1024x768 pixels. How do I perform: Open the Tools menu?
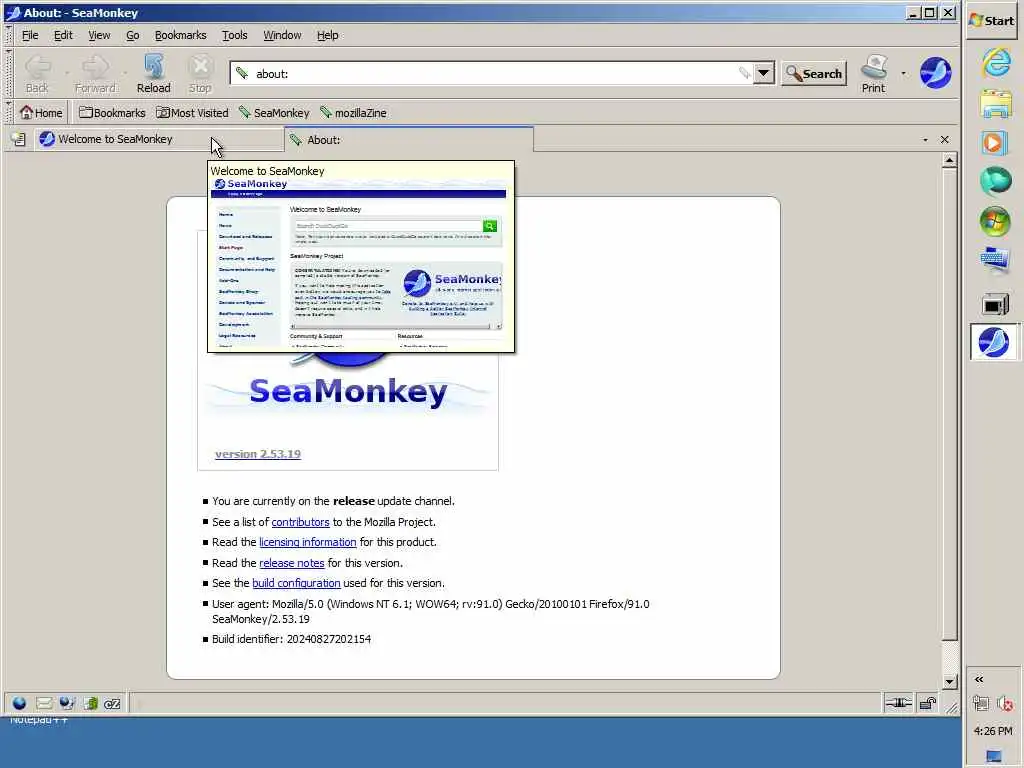point(234,35)
